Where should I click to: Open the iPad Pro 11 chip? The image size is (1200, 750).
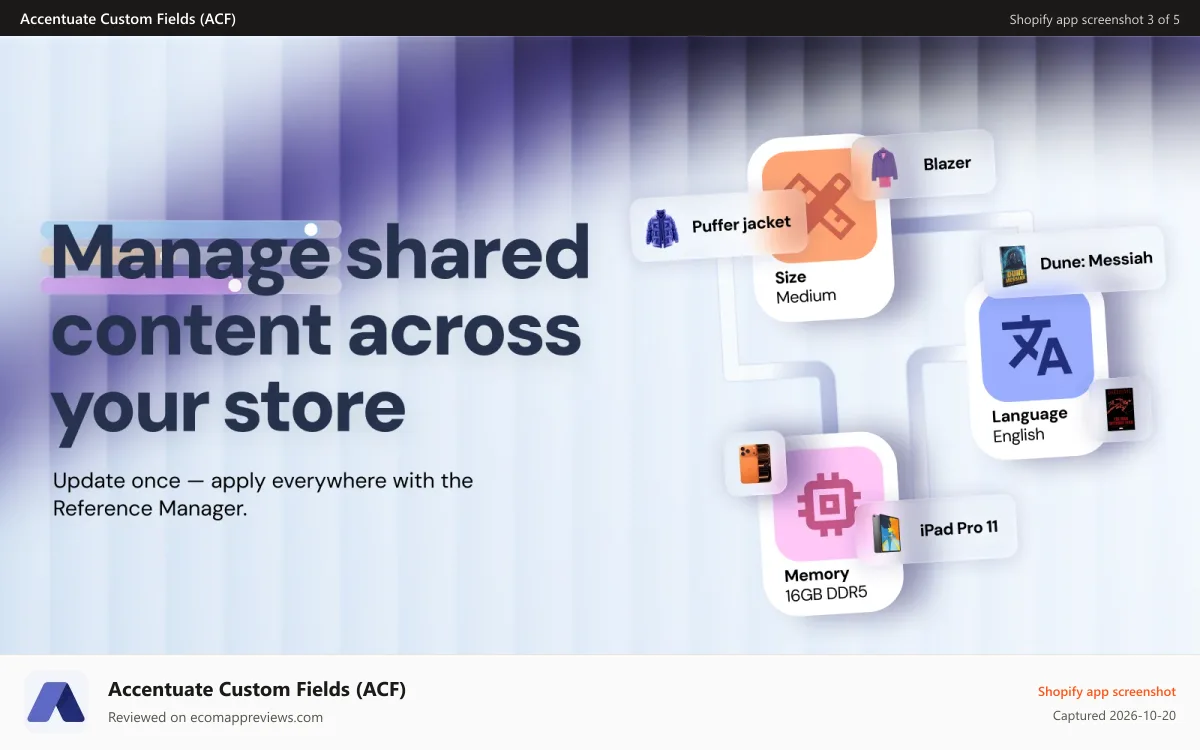(x=936, y=530)
